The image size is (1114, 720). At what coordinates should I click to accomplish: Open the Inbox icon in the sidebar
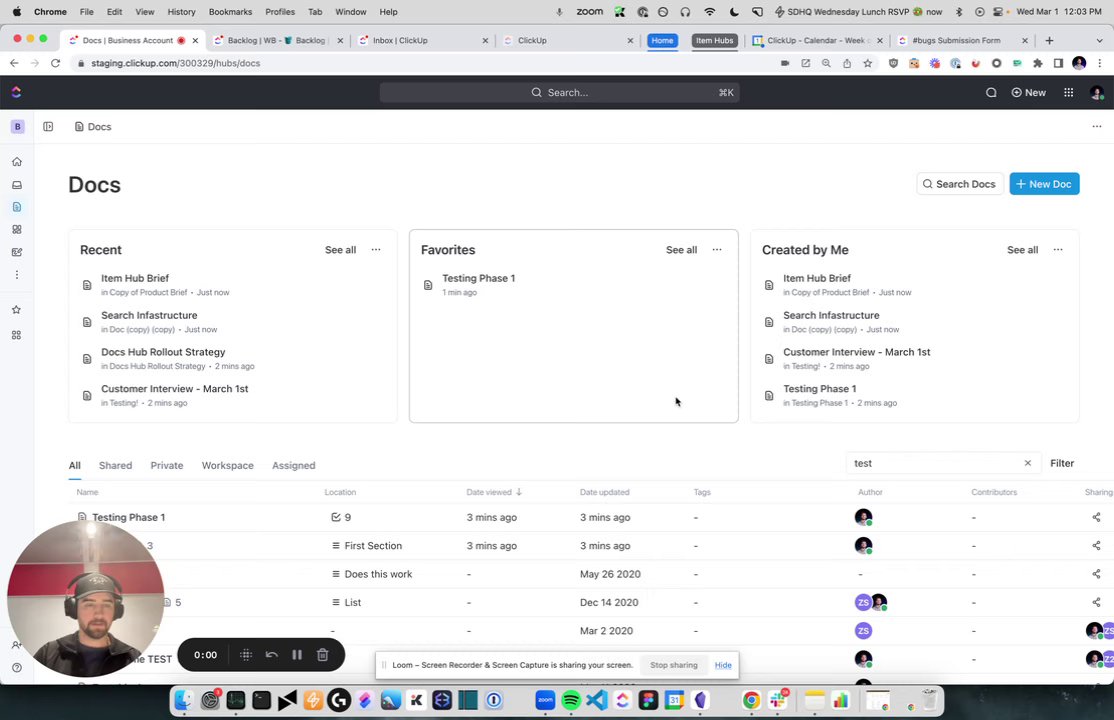(17, 185)
